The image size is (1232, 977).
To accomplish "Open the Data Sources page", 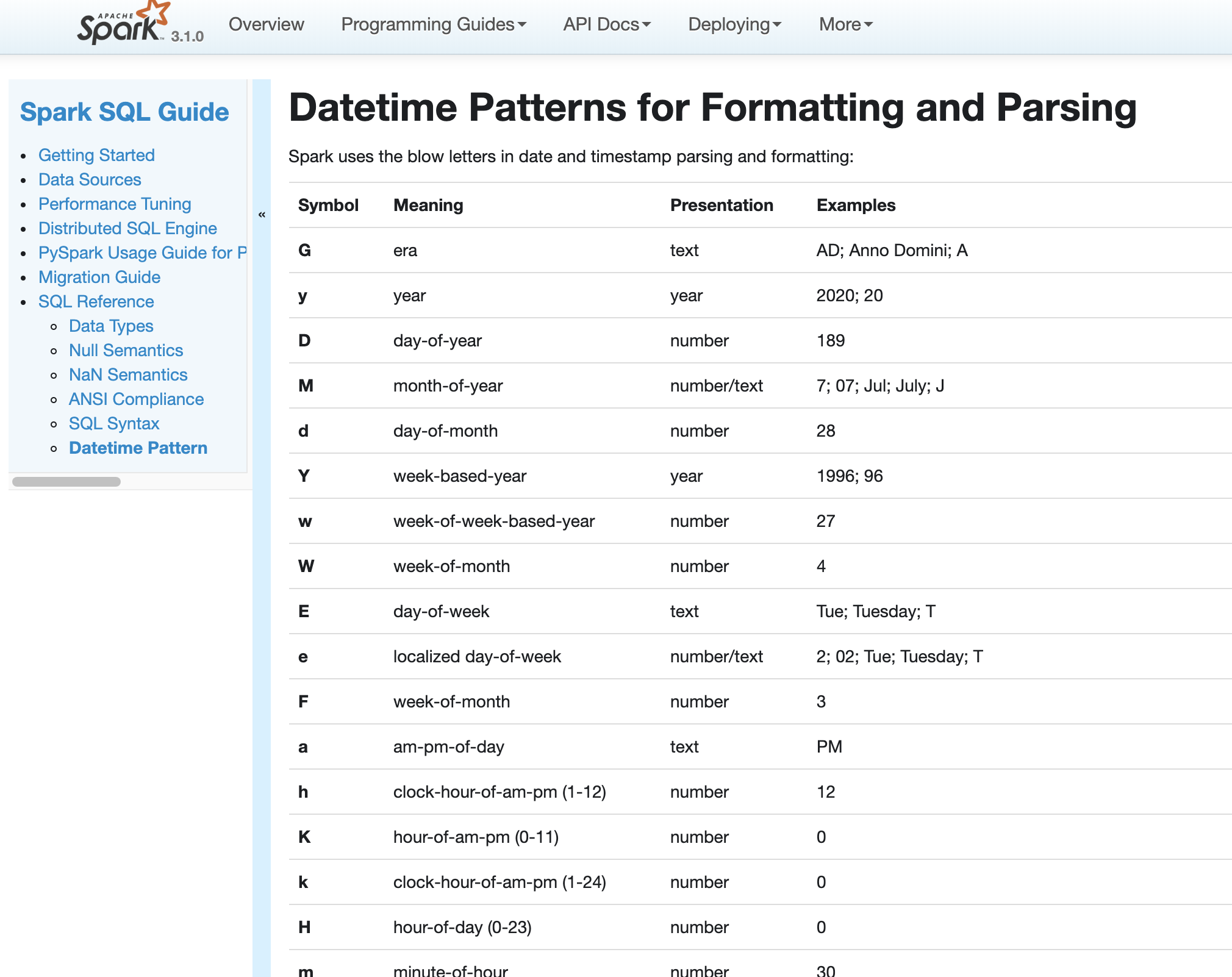I will pyautogui.click(x=90, y=179).
